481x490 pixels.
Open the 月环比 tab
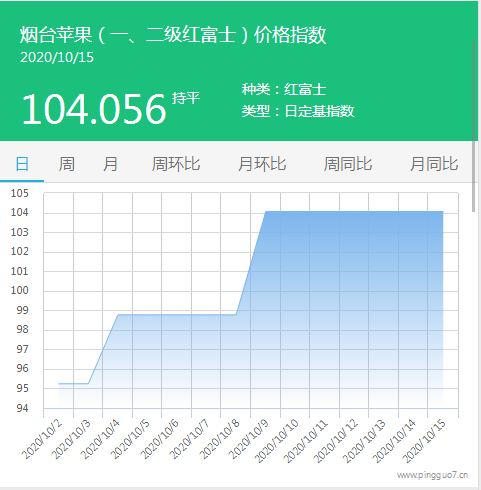pyautogui.click(x=262, y=164)
